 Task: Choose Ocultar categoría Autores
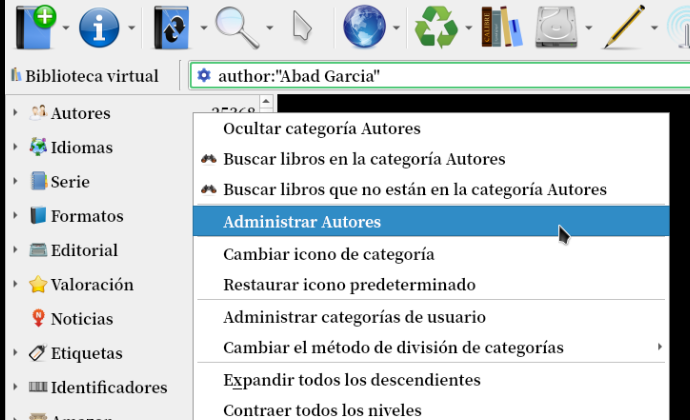pyautogui.click(x=431, y=129)
